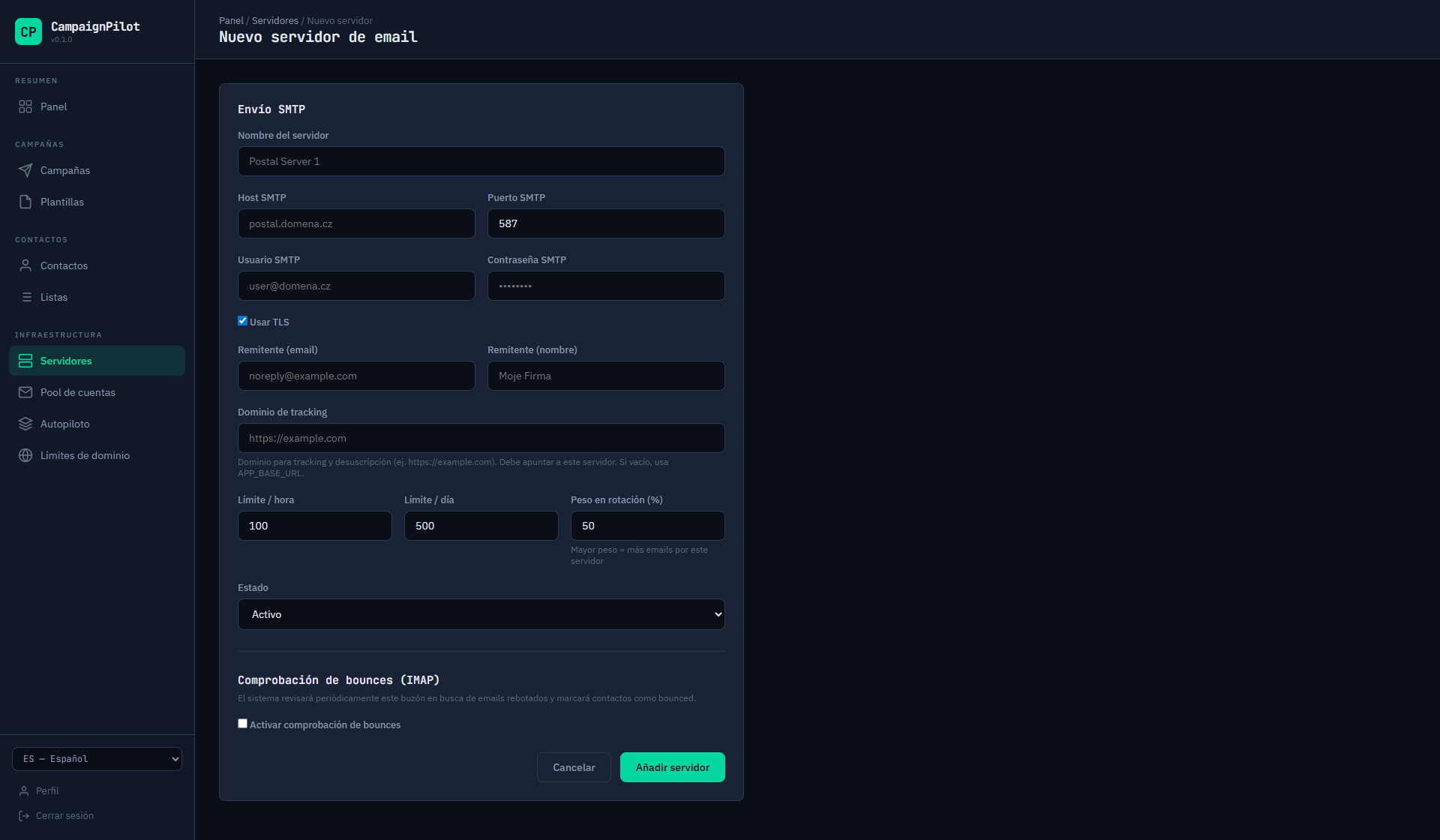Viewport: 1440px width, 840px height.
Task: Open Pool de cuentas menu item
Action: pos(97,392)
